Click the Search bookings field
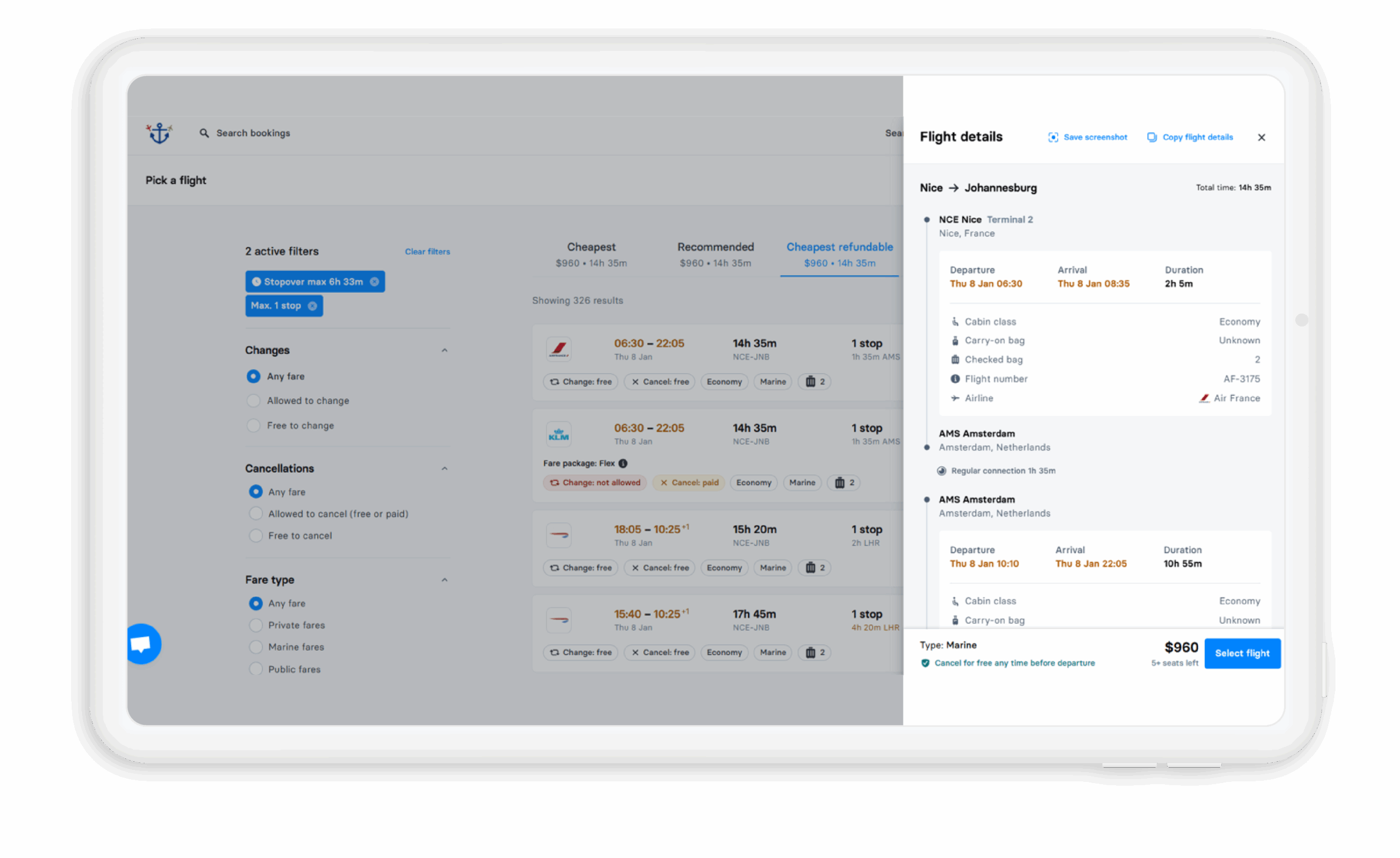This screenshot has width=1400, height=858. tap(253, 133)
